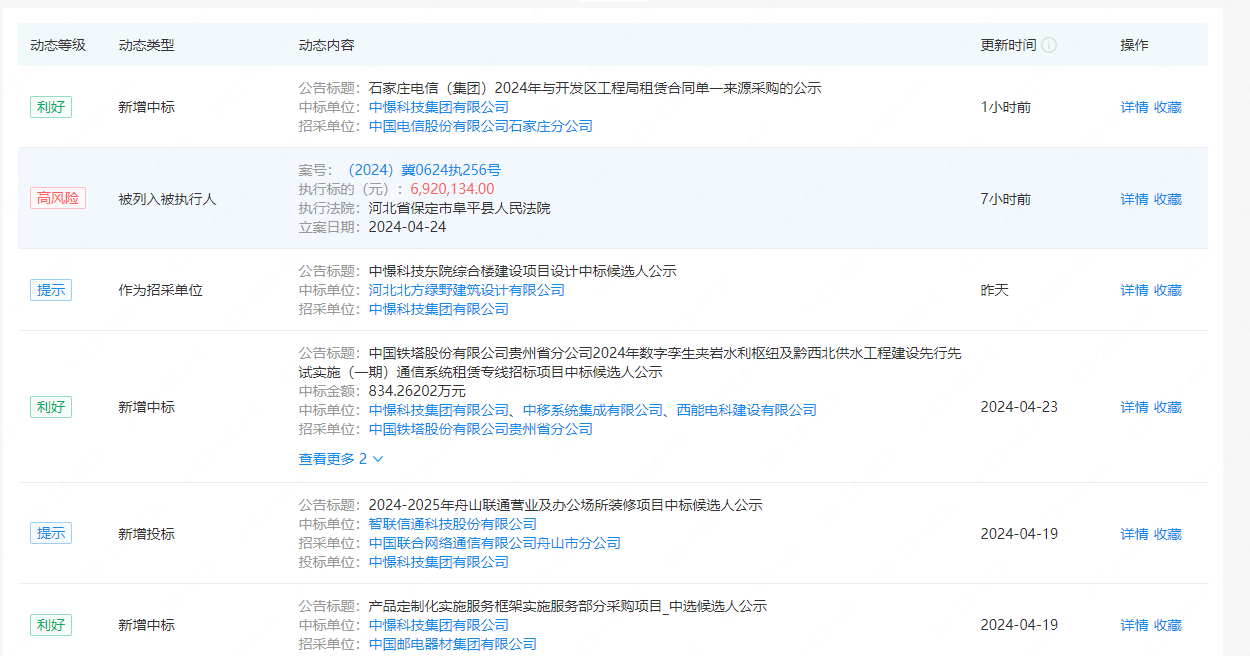Open 中国铁塔股份有限公司贵州省分公司 link
Image resolution: width=1250 pixels, height=656 pixels.
point(481,429)
